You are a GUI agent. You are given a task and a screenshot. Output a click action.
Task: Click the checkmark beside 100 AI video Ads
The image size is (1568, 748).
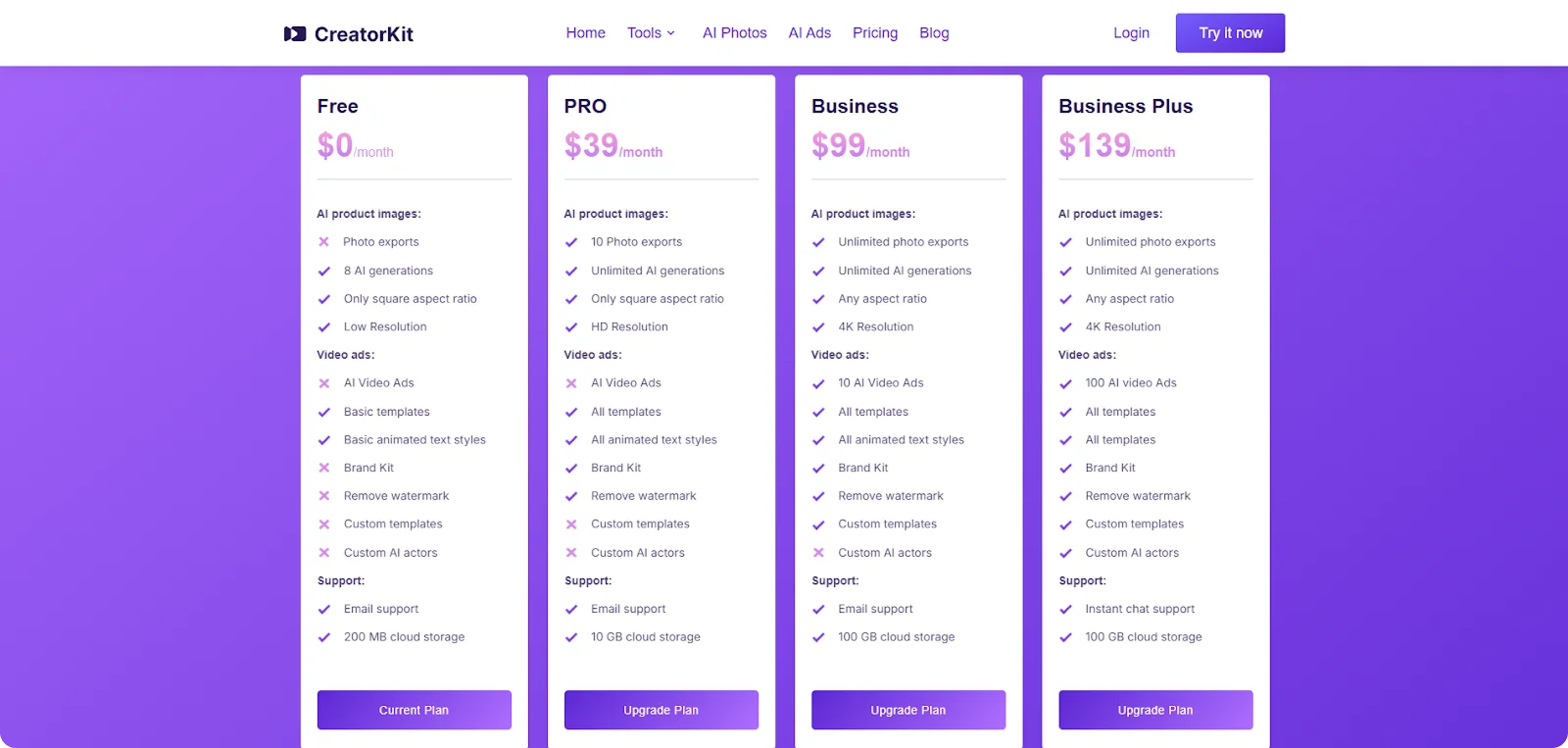click(1065, 383)
